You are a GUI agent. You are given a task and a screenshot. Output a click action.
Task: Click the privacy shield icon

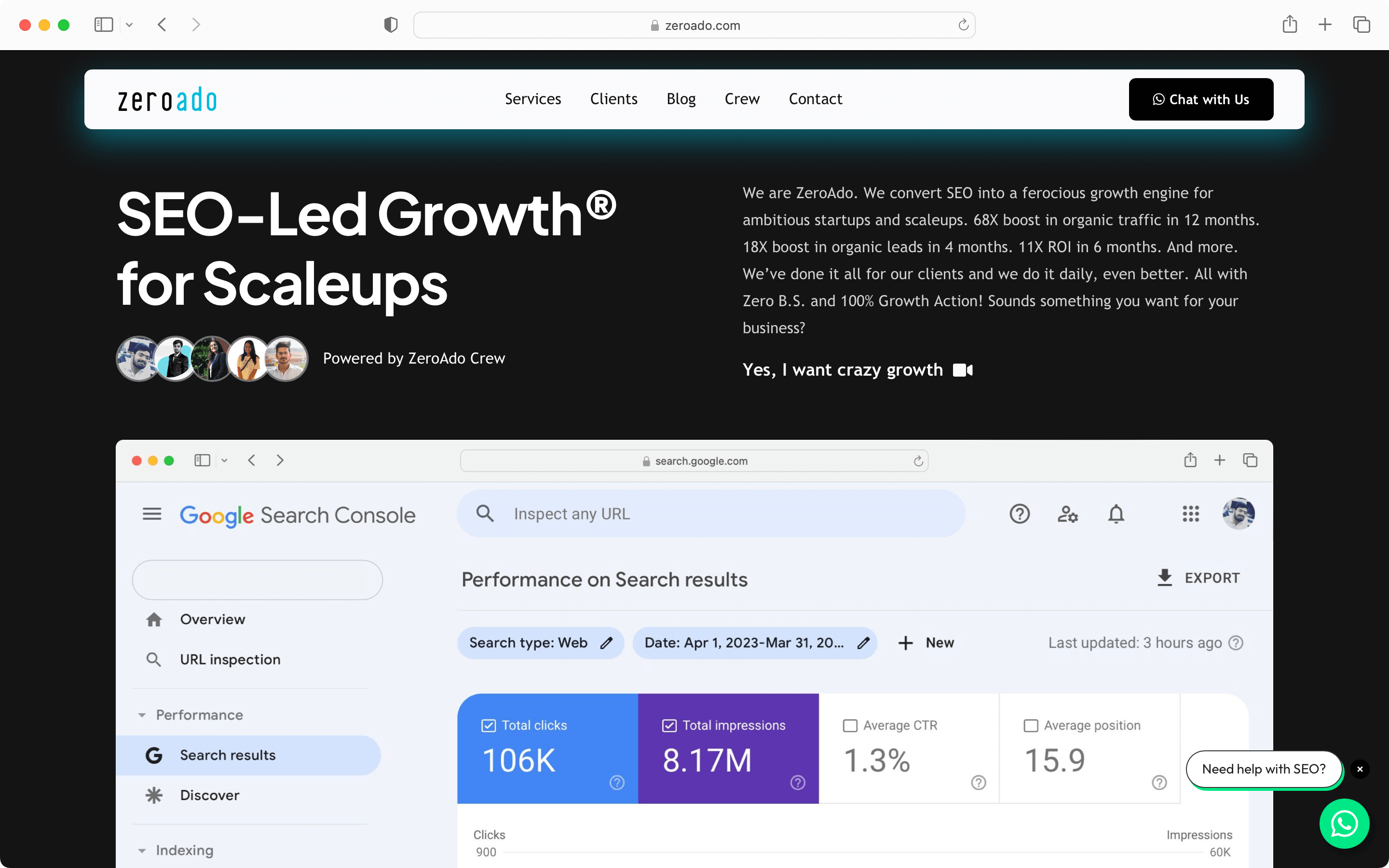click(391, 25)
